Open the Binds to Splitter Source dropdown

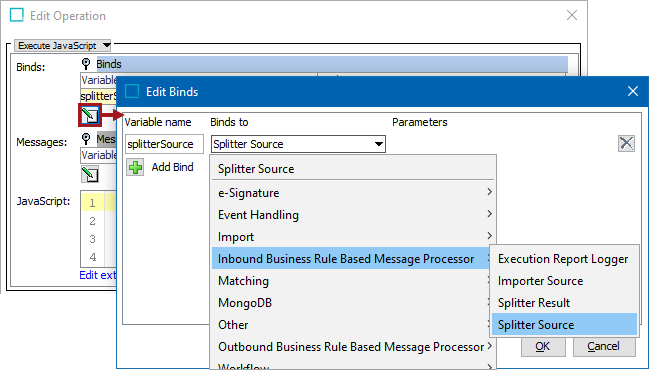click(298, 144)
